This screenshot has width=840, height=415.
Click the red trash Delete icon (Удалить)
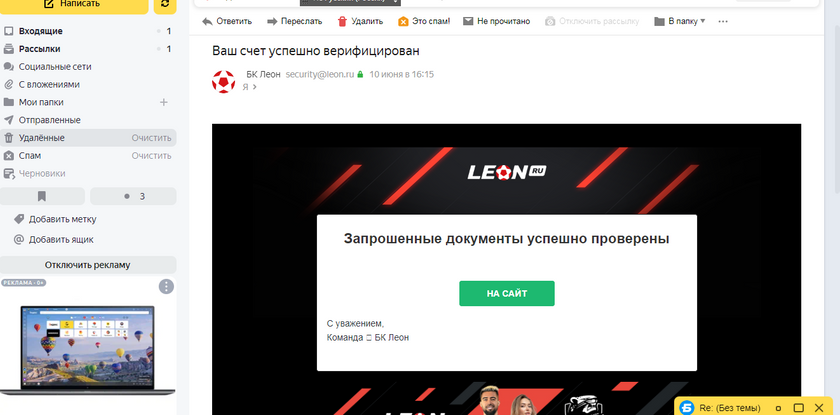(x=342, y=21)
